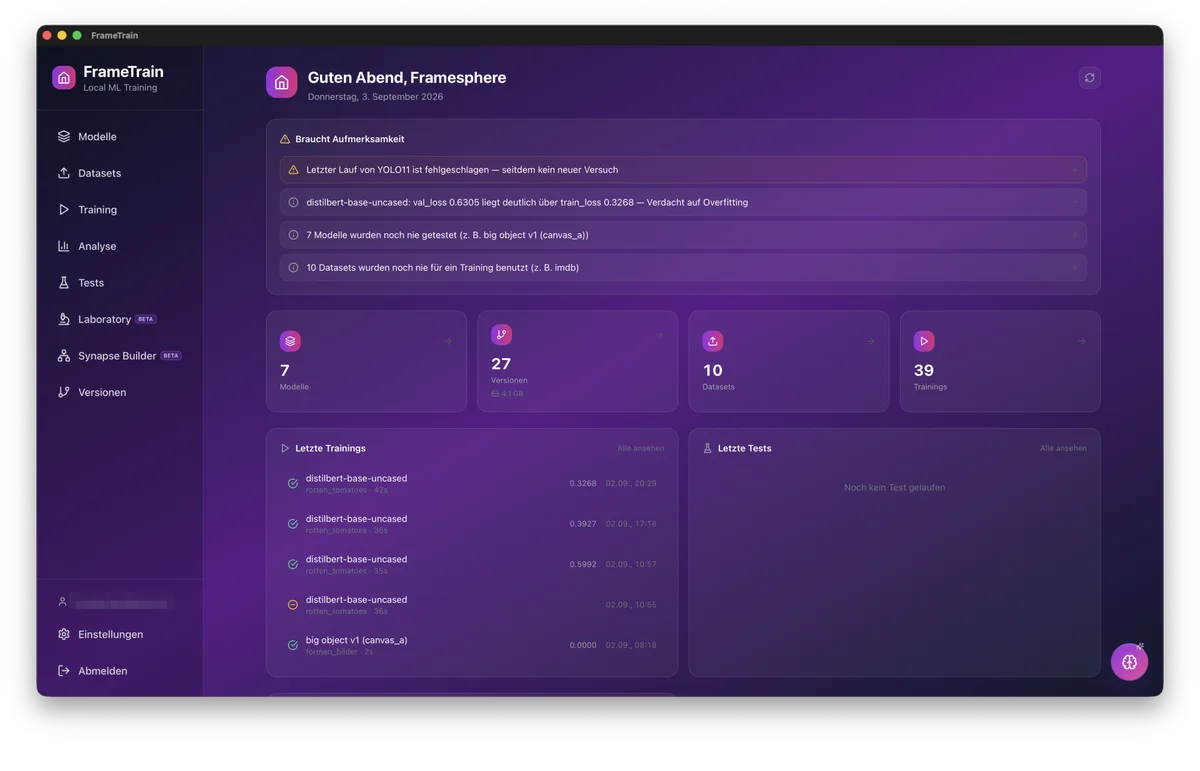Click the arrow on the Modelle card
This screenshot has height=771, width=1200.
click(x=448, y=341)
